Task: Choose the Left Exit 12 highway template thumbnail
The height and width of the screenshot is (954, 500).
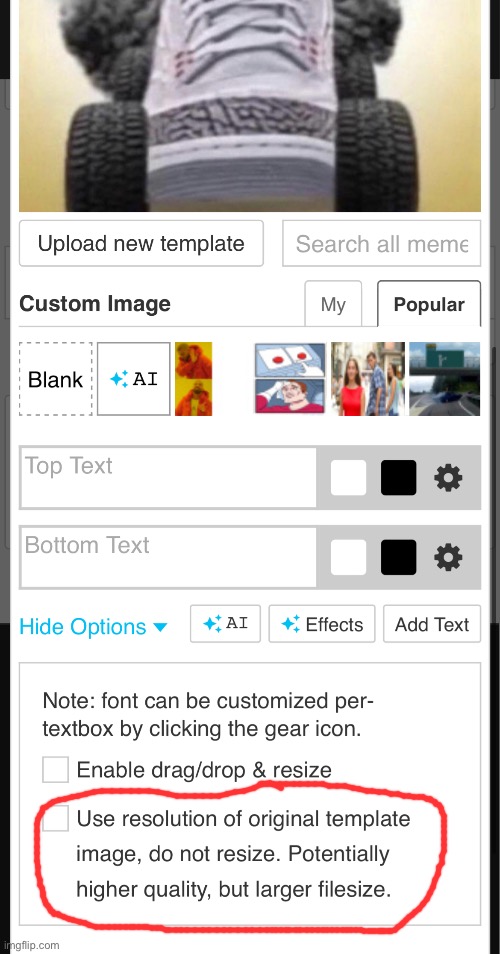Action: pyautogui.click(x=444, y=379)
